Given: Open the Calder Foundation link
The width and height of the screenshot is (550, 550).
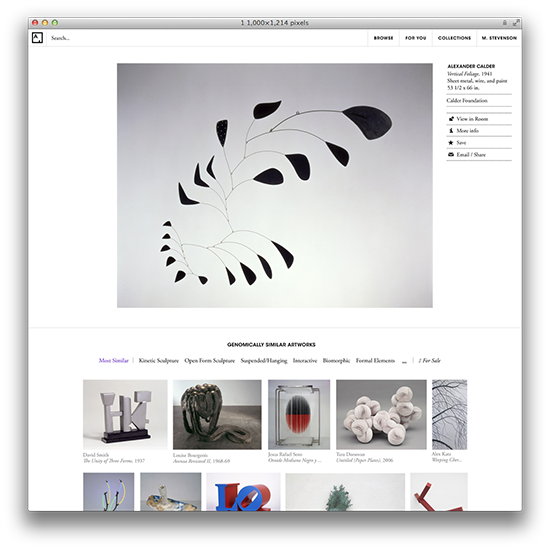Looking at the screenshot, I should pyautogui.click(x=467, y=101).
